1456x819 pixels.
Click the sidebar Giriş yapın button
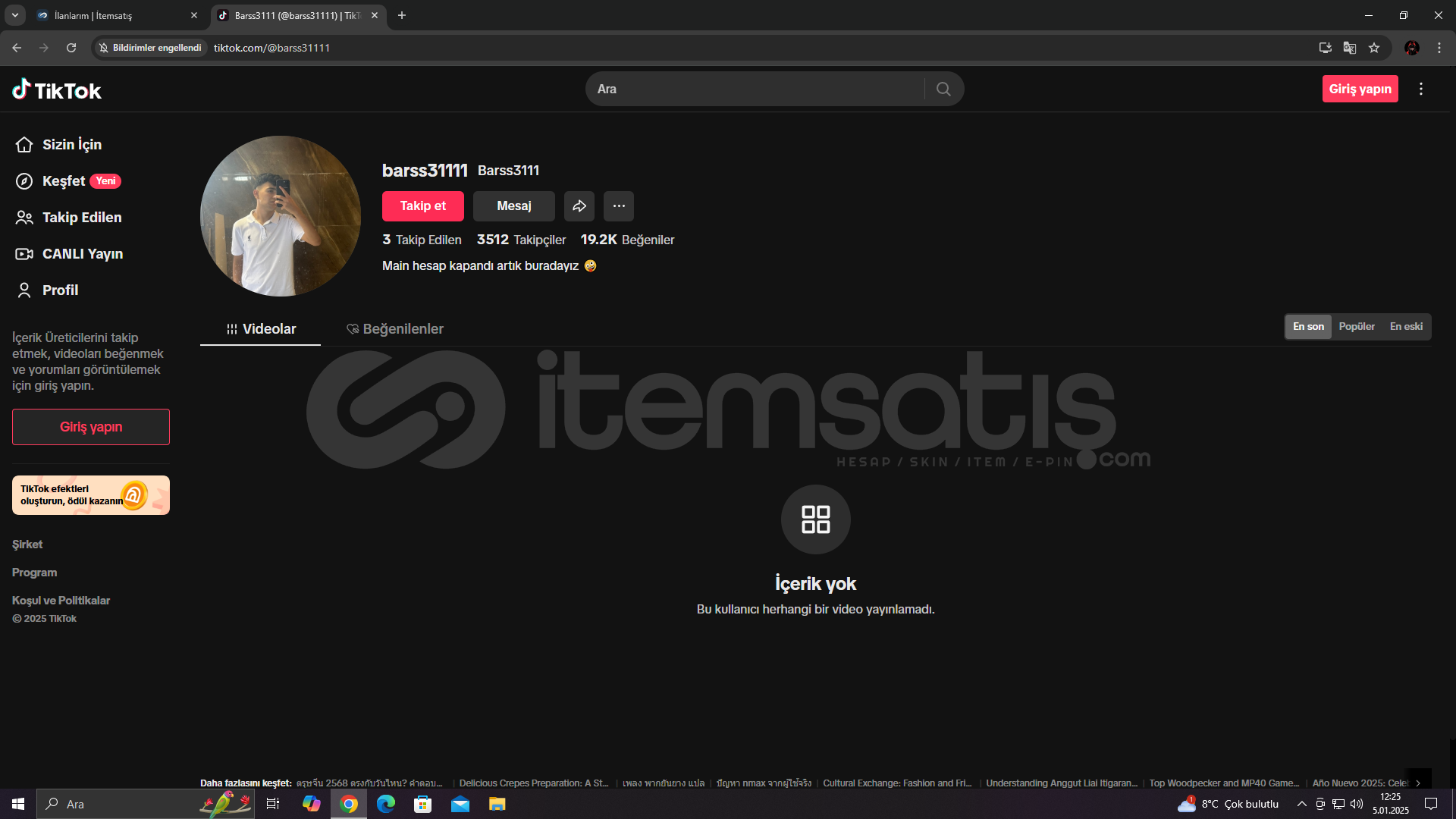(91, 427)
